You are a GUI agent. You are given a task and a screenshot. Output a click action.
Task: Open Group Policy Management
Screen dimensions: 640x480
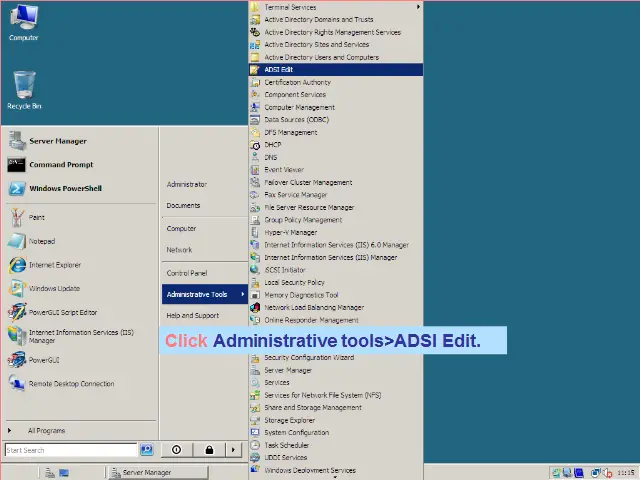click(303, 220)
